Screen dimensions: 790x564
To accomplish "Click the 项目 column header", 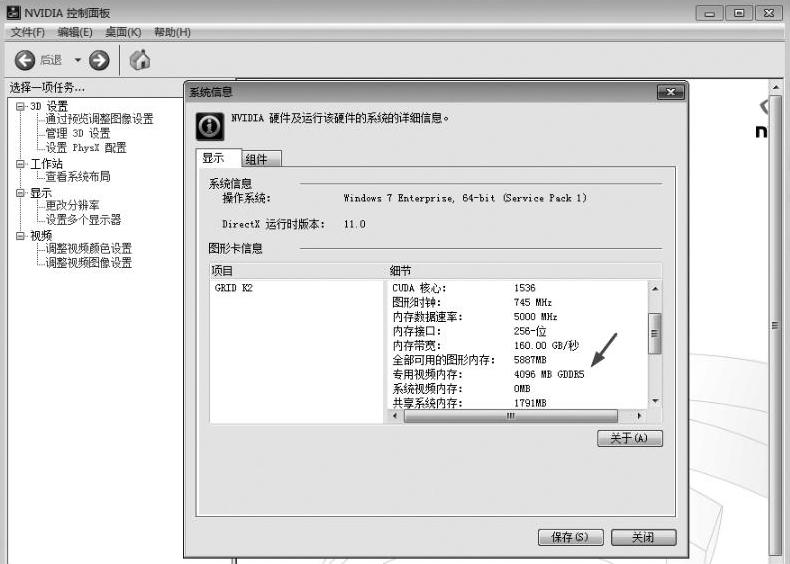I will pyautogui.click(x=297, y=271).
